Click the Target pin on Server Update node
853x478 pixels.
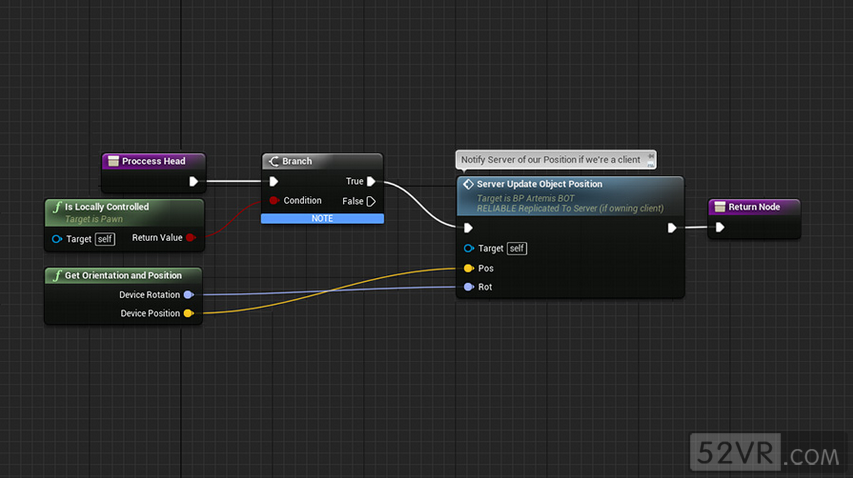pos(468,249)
